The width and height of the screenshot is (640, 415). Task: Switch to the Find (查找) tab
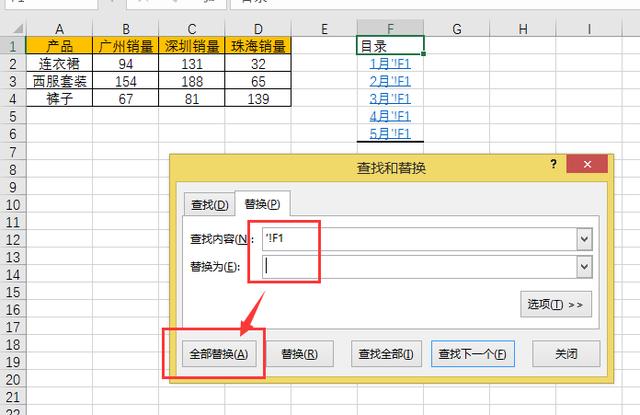pos(209,204)
